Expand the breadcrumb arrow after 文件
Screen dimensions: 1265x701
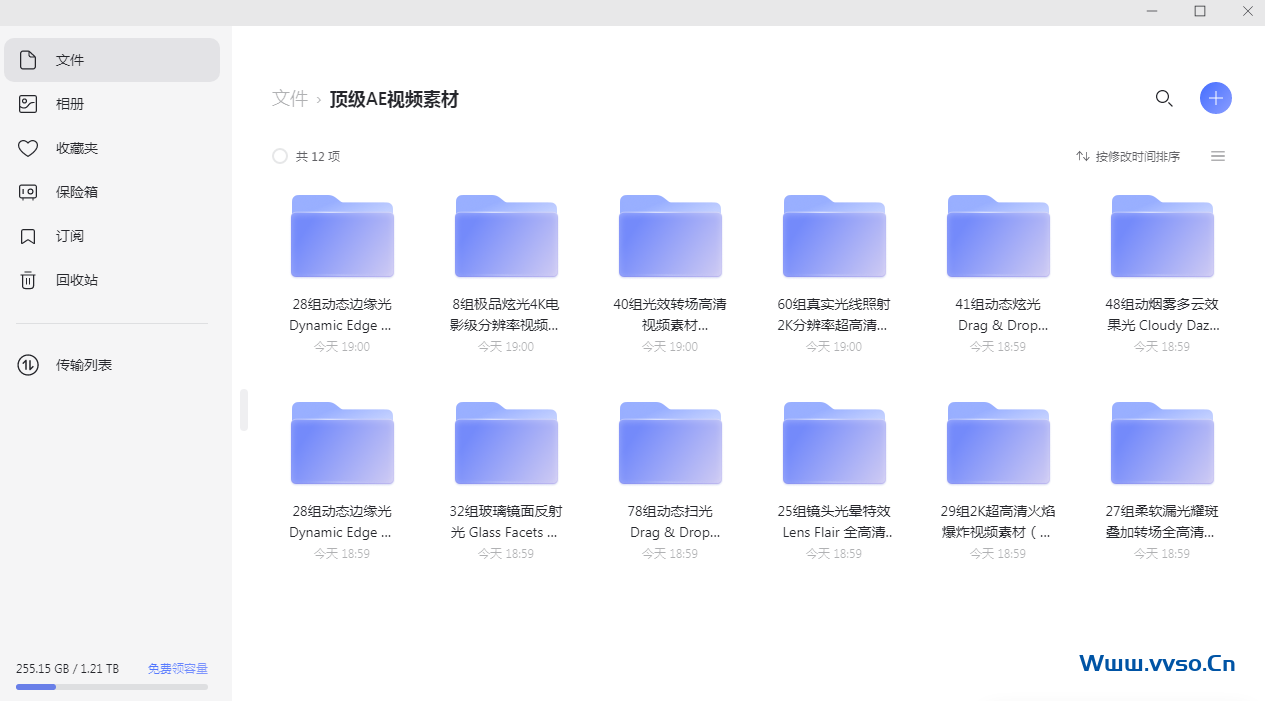[318, 99]
